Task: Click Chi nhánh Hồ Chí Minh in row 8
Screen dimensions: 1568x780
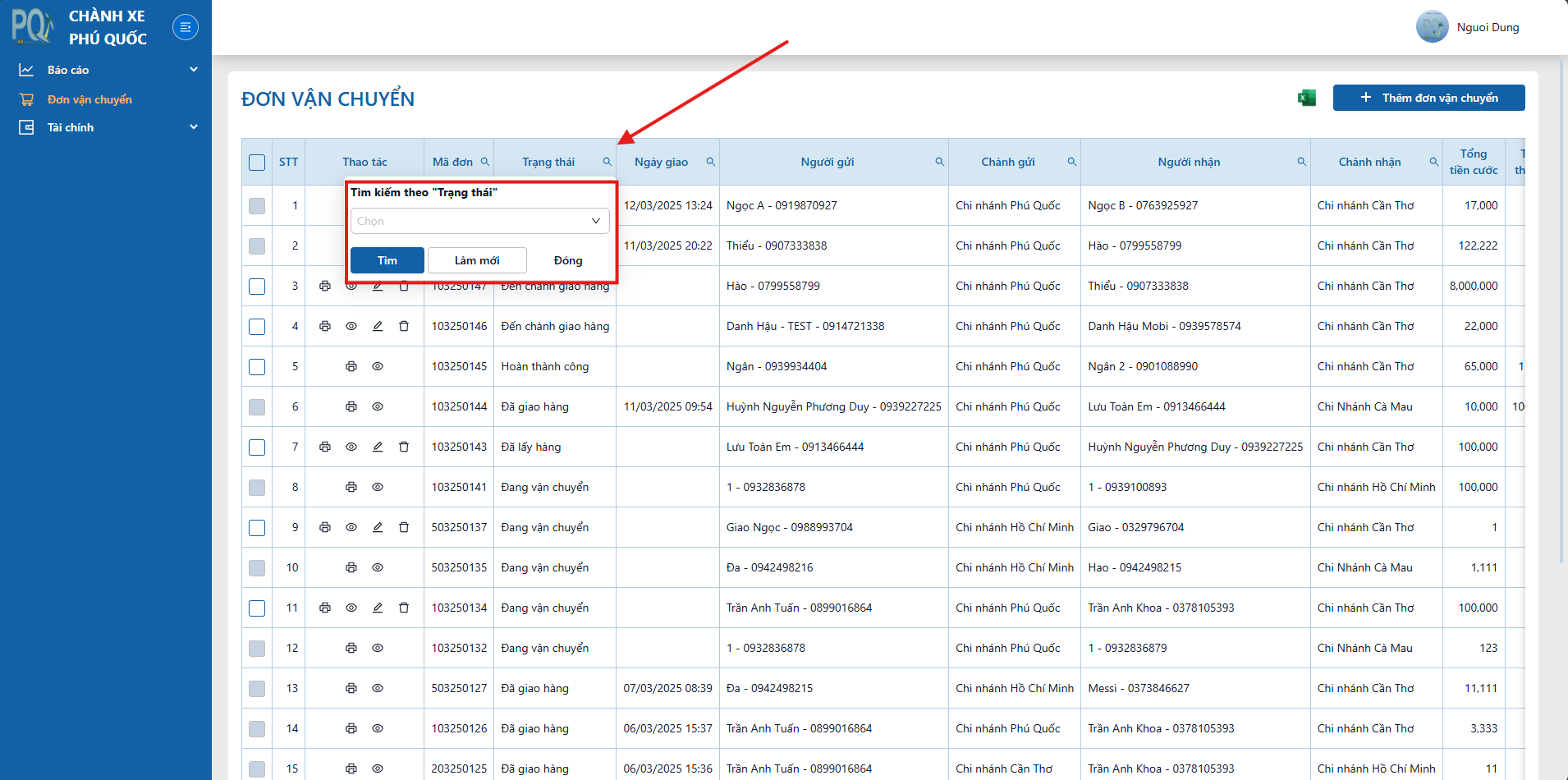Action: 1377,487
